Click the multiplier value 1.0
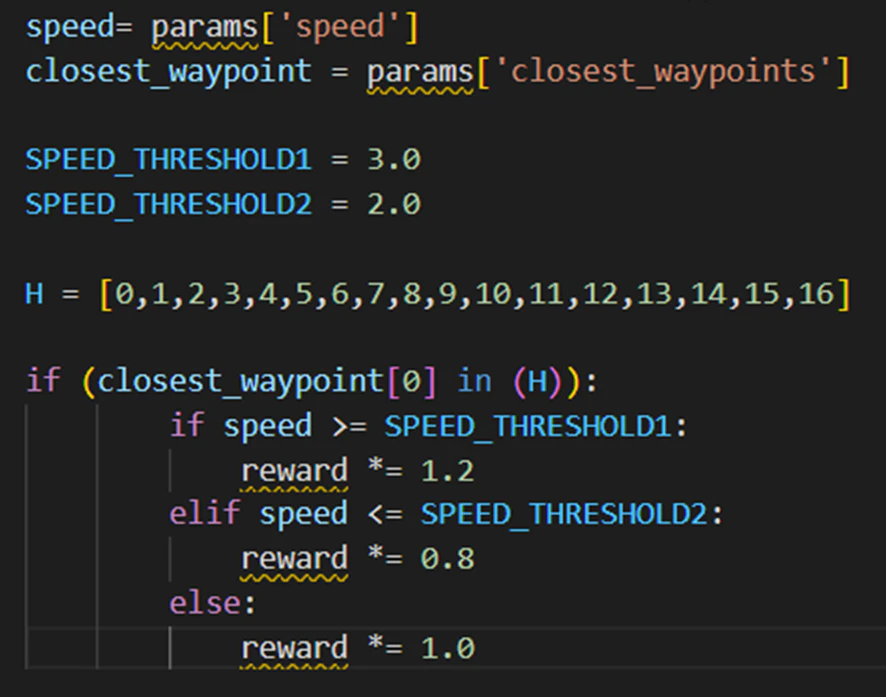This screenshot has height=697, width=886. point(447,648)
